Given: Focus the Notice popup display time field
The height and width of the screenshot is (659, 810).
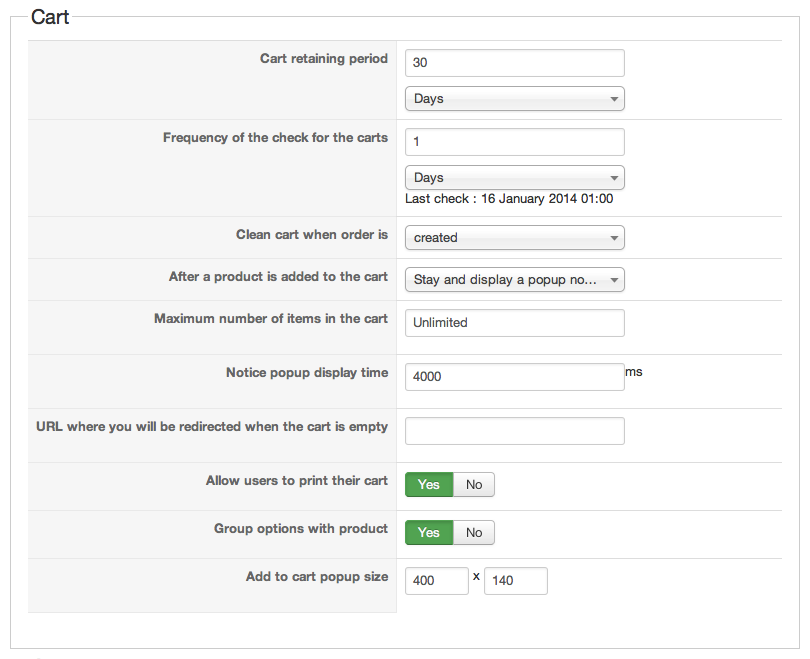Looking at the screenshot, I should pyautogui.click(x=514, y=377).
